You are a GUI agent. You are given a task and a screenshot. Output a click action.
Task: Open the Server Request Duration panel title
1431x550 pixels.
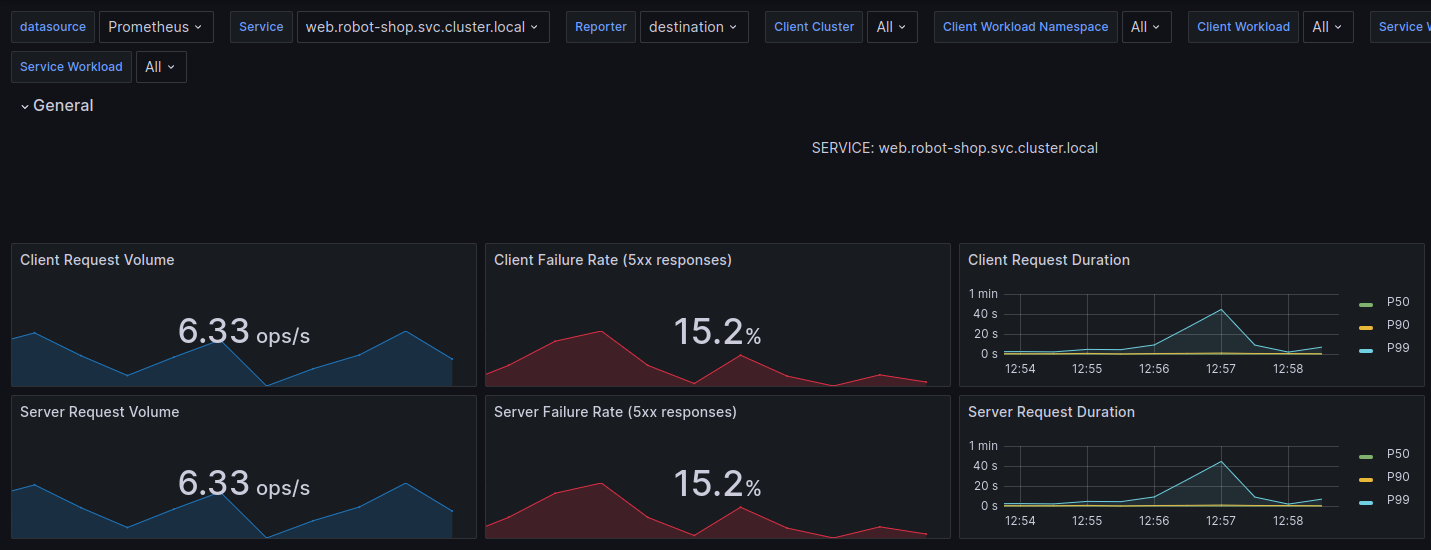coord(1051,412)
